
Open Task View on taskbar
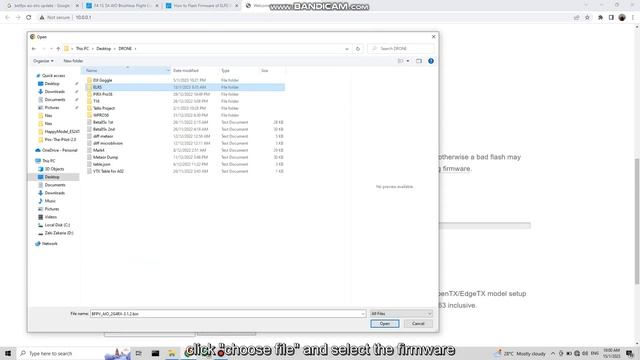[x=139, y=353]
